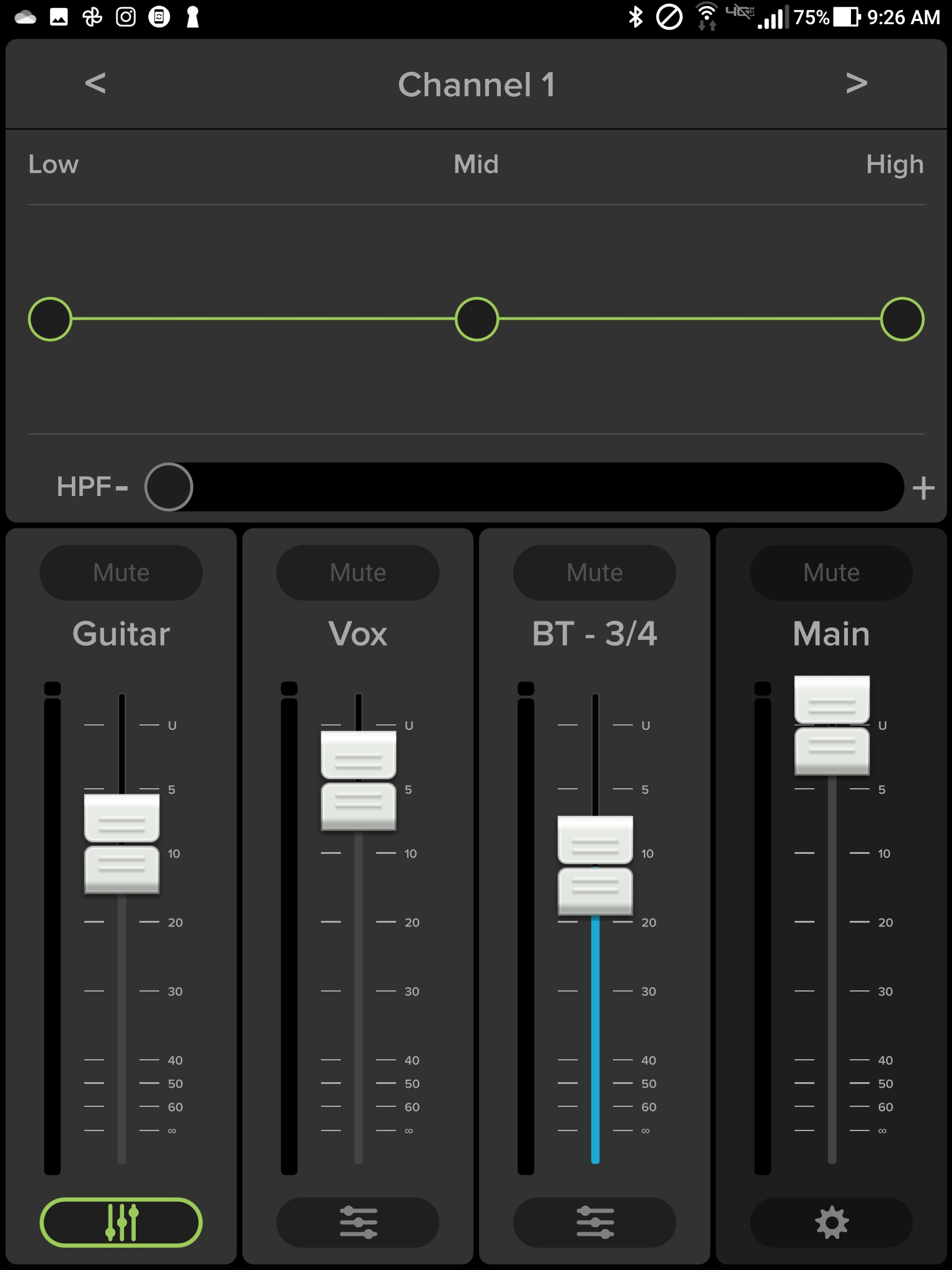Click the Vox channel name
This screenshot has height=1270, width=952.
358,634
